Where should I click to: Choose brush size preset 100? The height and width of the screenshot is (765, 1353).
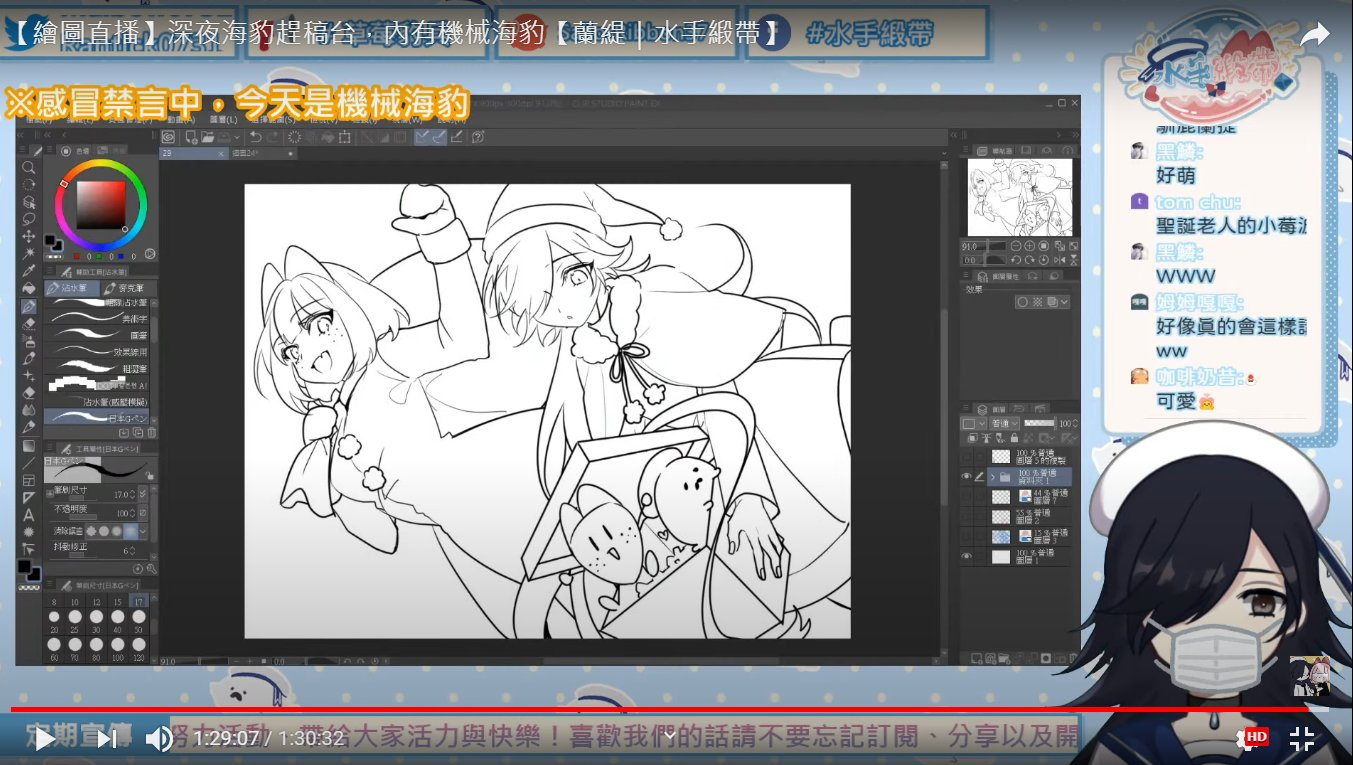pos(117,650)
